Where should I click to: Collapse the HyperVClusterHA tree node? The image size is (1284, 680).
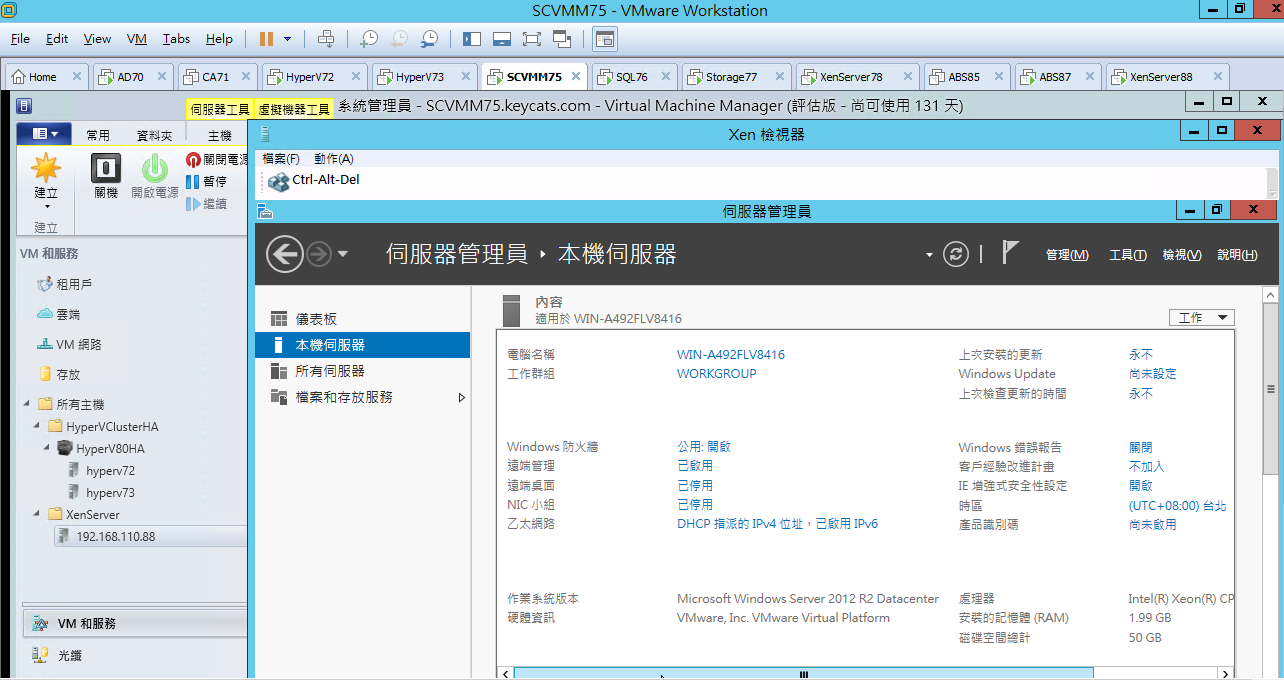click(x=36, y=427)
